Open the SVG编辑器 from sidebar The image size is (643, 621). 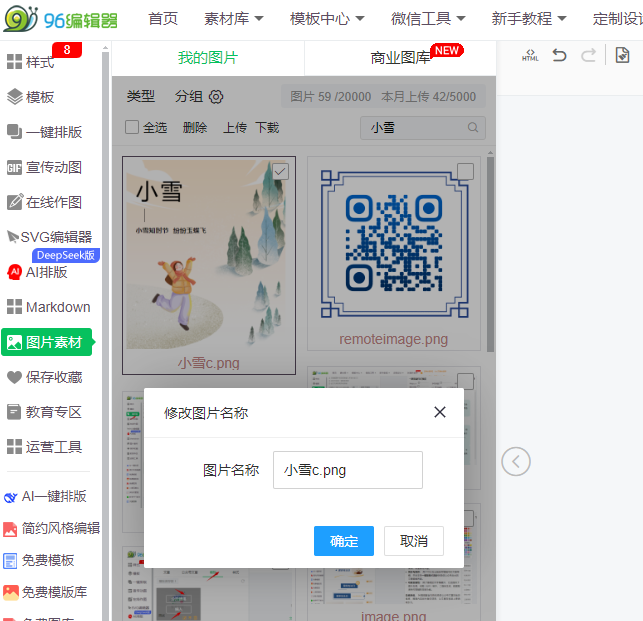pos(55,237)
